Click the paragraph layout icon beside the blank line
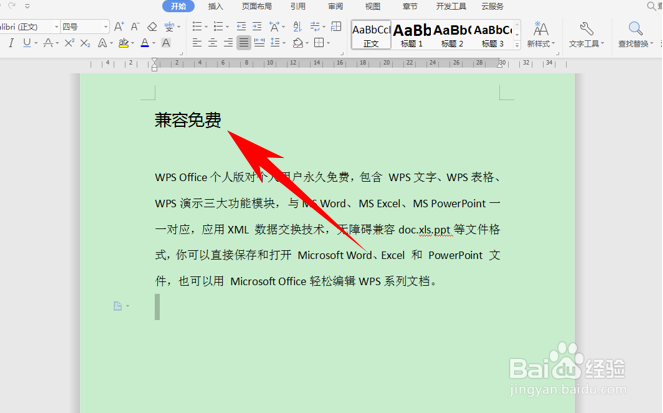The width and height of the screenshot is (663, 413). pos(118,306)
